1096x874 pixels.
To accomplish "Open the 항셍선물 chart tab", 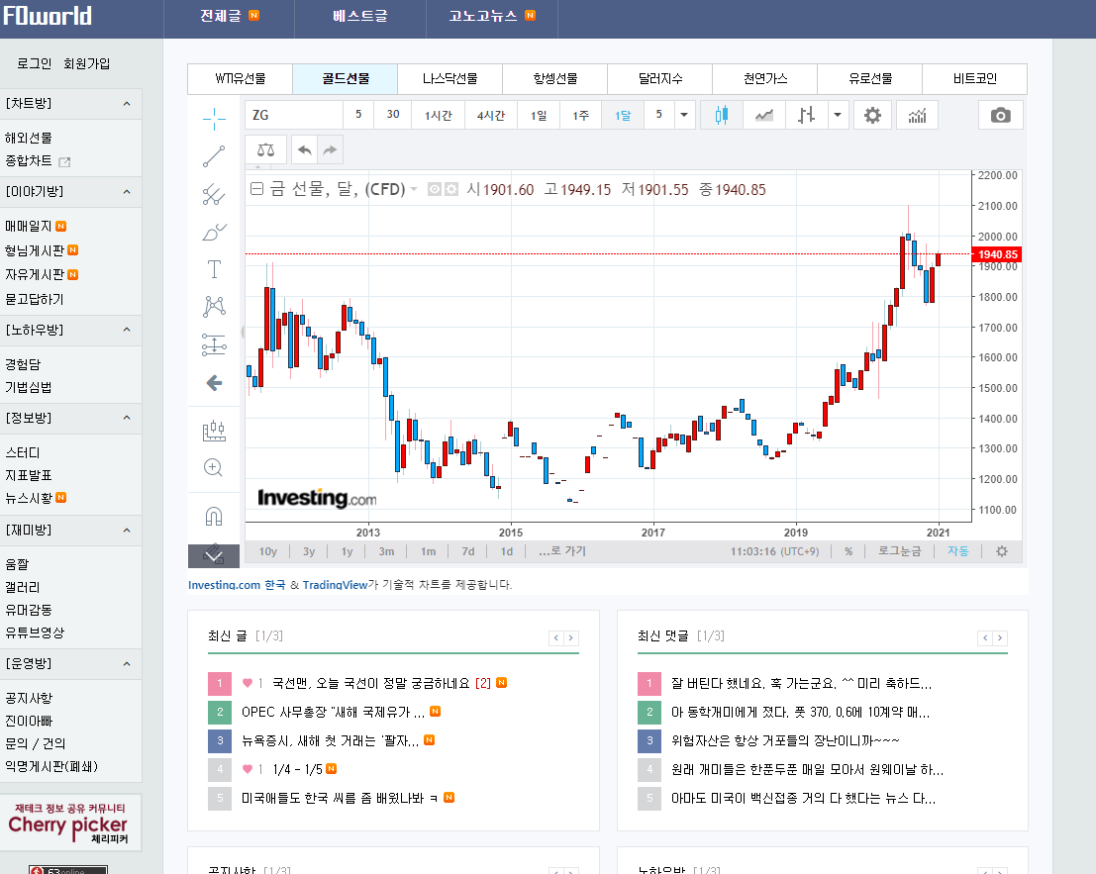I will 555,79.
